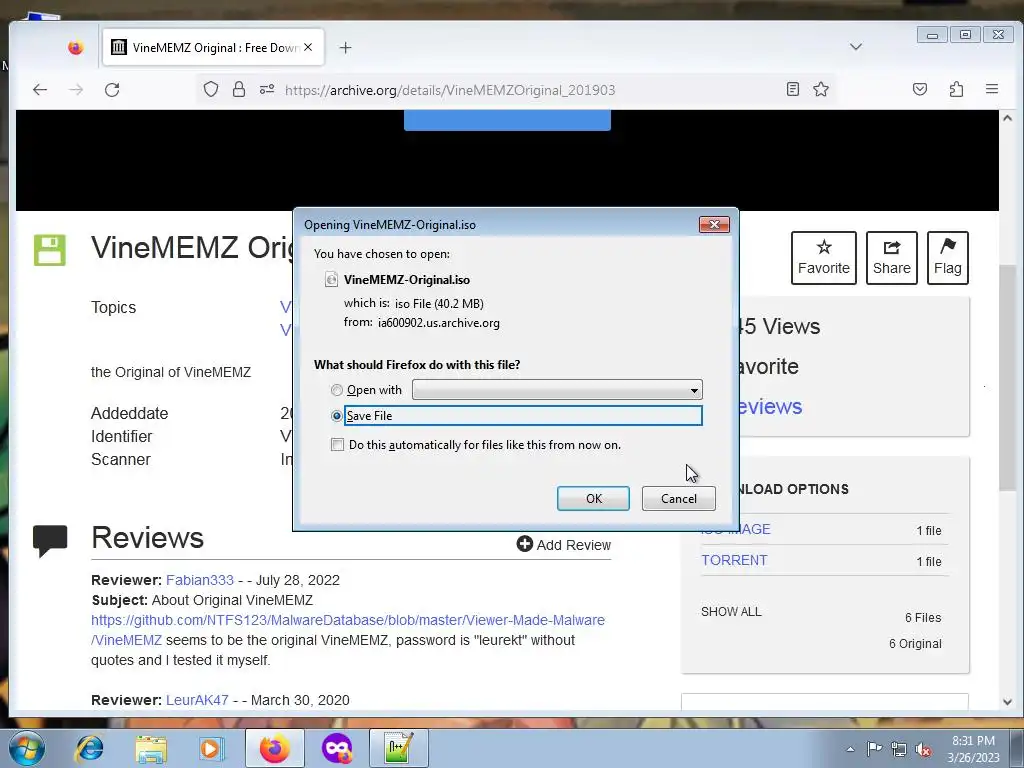The width and height of the screenshot is (1024, 768).
Task: Click the Firefox taskbar icon
Action: pos(274,748)
